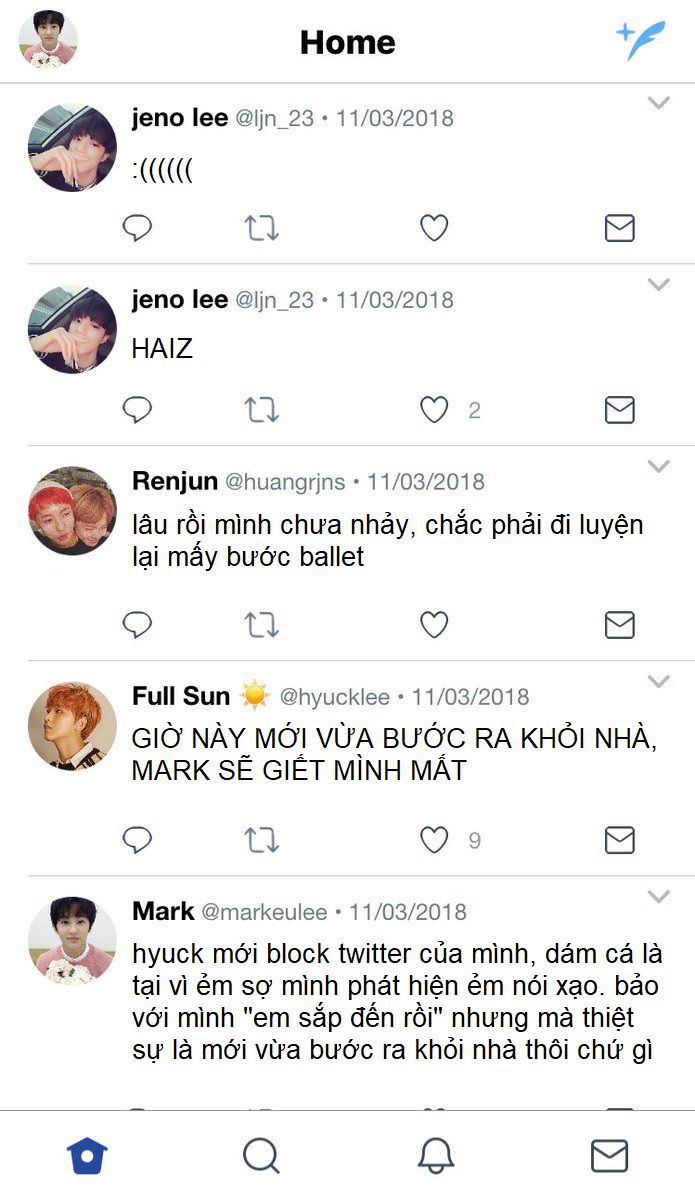Retweet jeno lee's HAIZ tweet
The height and width of the screenshot is (1200, 695).
(x=262, y=410)
